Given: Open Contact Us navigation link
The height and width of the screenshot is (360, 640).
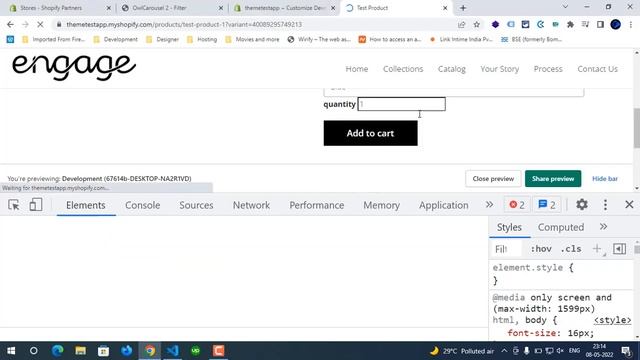Looking at the screenshot, I should click(x=598, y=69).
